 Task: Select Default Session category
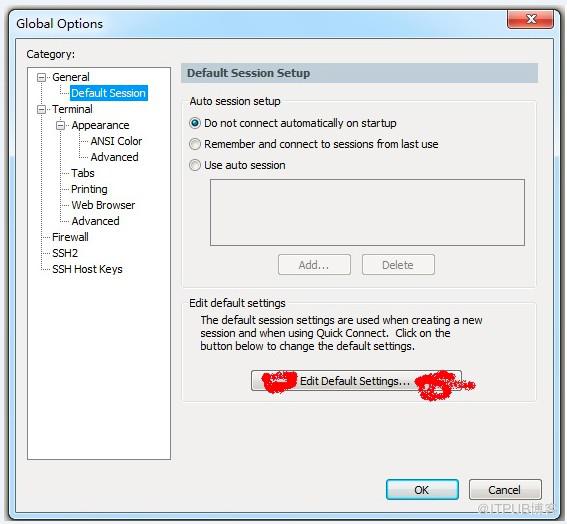(108, 93)
